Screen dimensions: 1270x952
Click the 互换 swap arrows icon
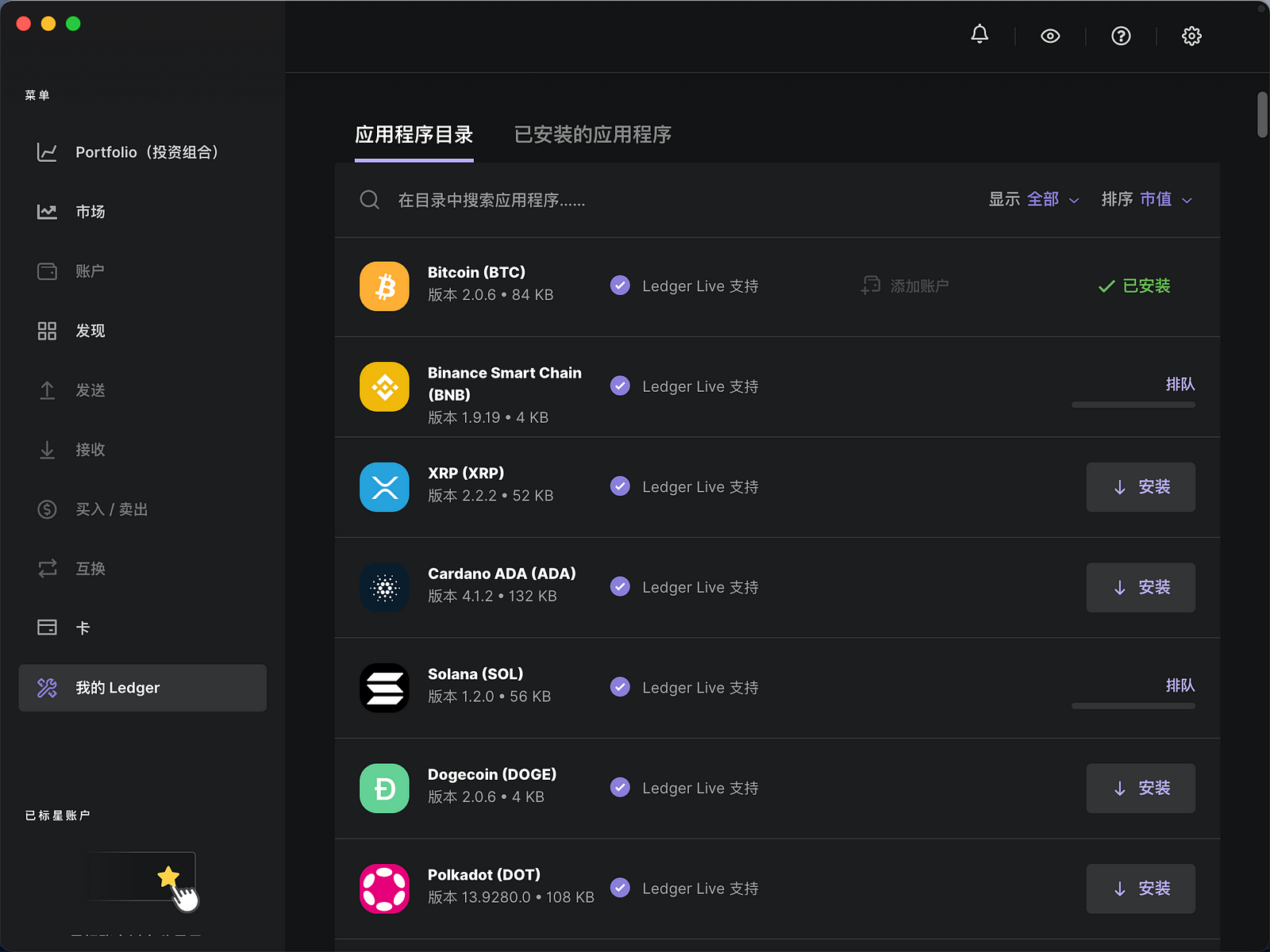click(47, 569)
